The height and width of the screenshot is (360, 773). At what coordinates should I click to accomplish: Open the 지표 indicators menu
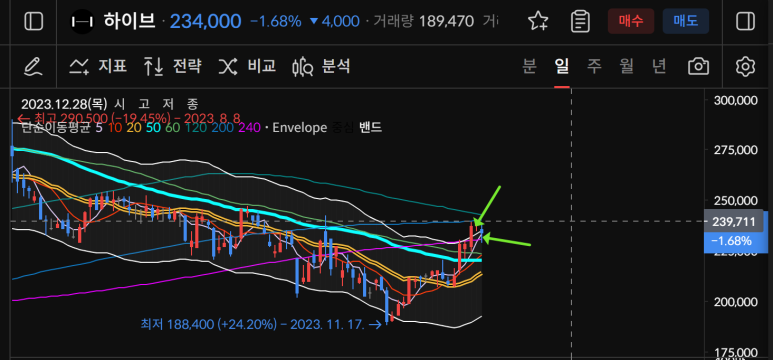pos(98,66)
